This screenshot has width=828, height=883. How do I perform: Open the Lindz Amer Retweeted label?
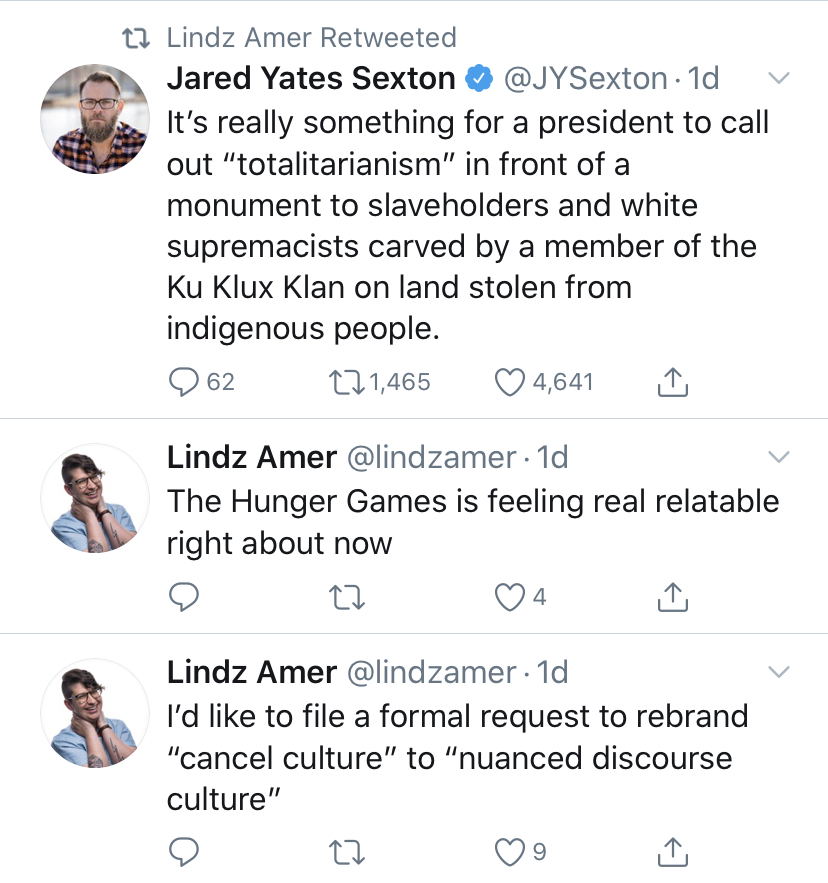311,38
